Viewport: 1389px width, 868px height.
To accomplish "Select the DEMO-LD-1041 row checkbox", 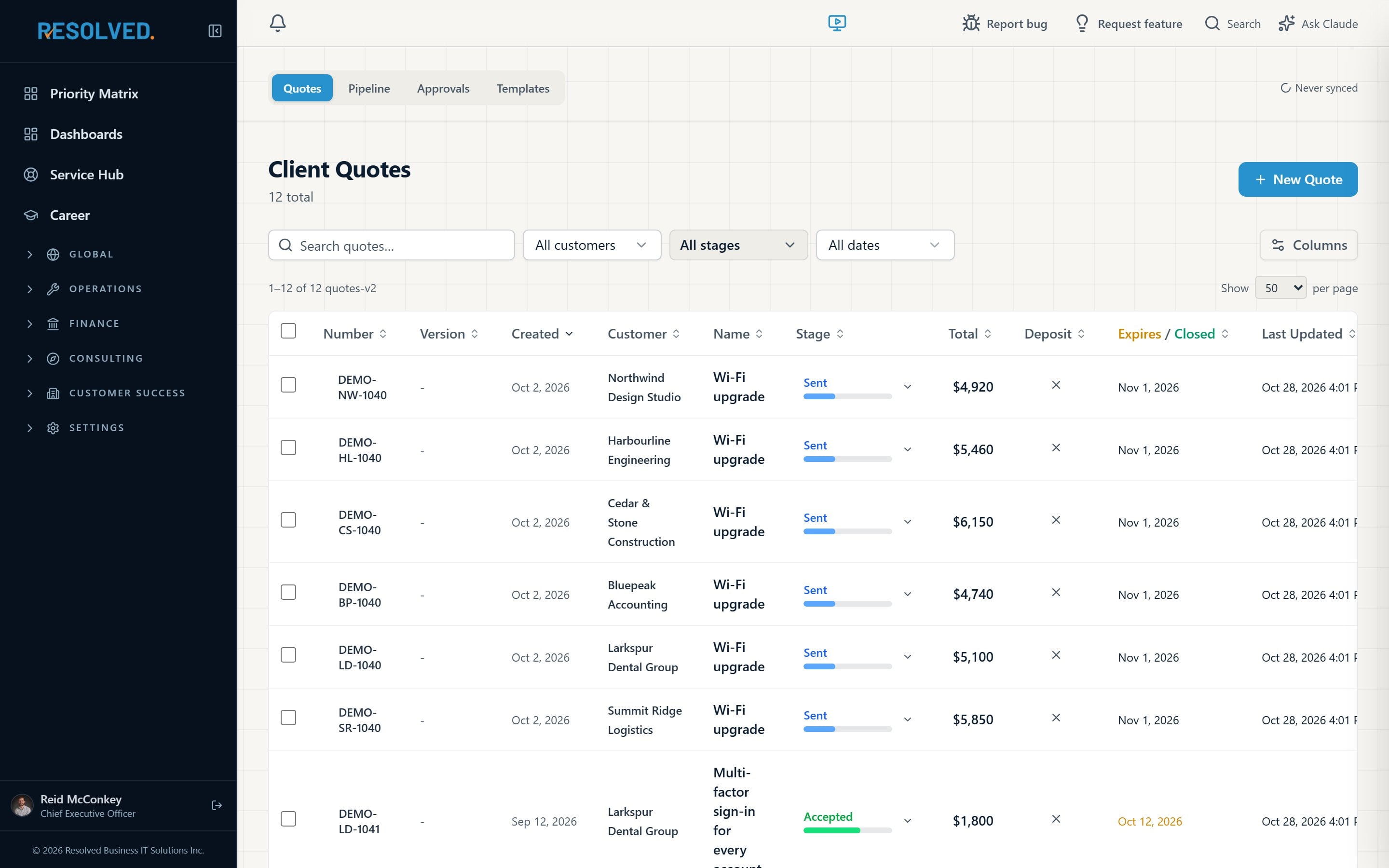I will coord(288,819).
